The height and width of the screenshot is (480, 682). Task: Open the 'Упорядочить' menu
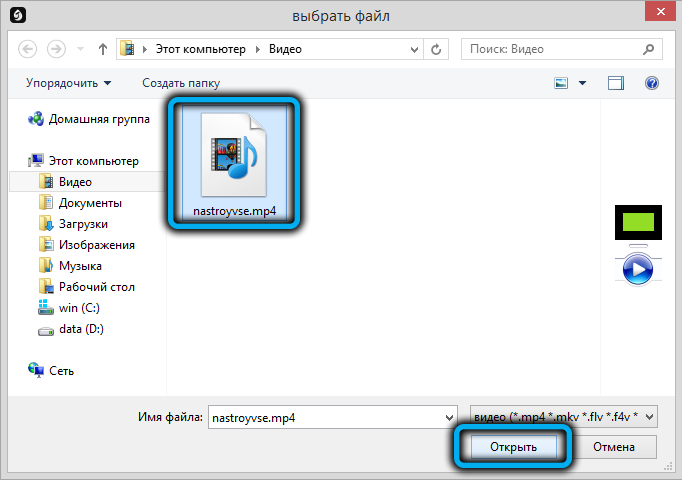click(x=68, y=83)
